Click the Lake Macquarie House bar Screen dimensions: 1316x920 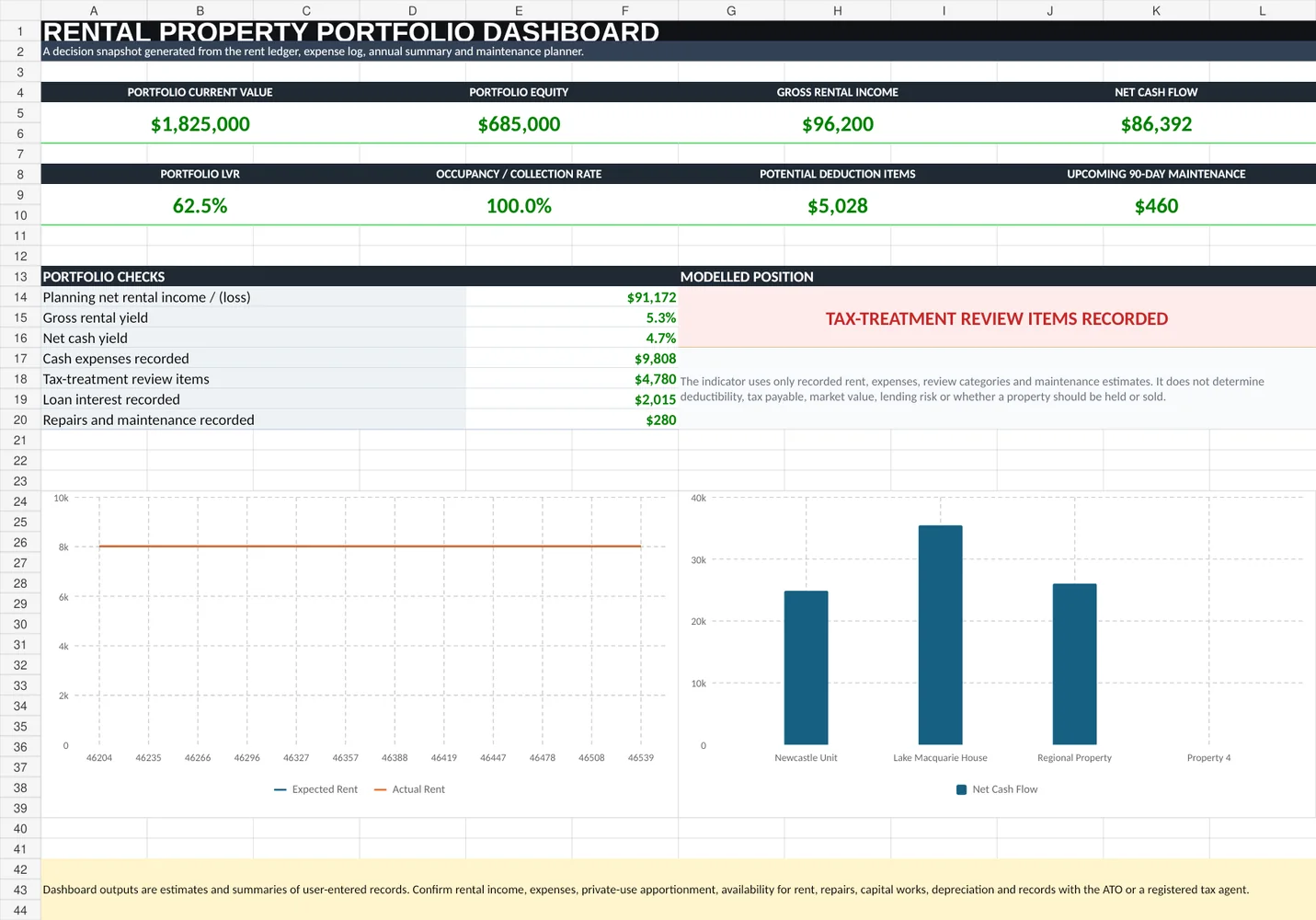pos(940,635)
